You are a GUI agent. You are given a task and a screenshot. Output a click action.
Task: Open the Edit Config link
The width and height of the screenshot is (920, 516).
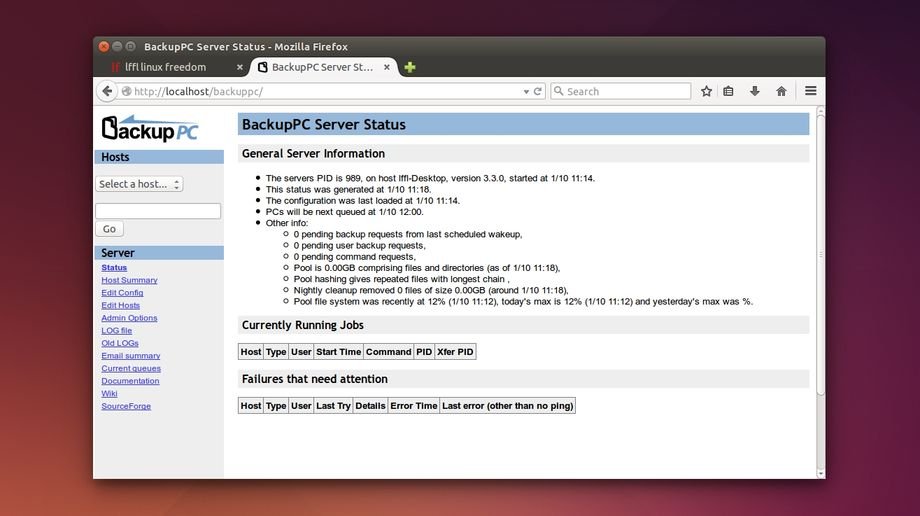click(122, 293)
